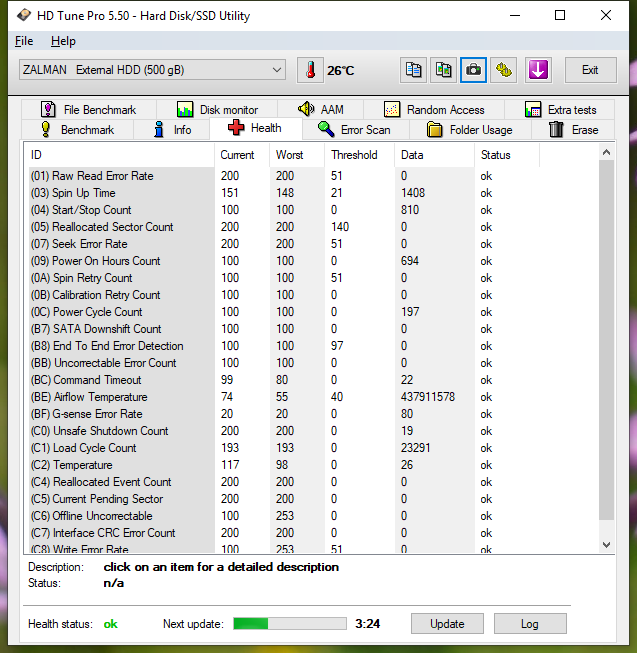
Task: Open the Help menu
Action: pos(63,41)
